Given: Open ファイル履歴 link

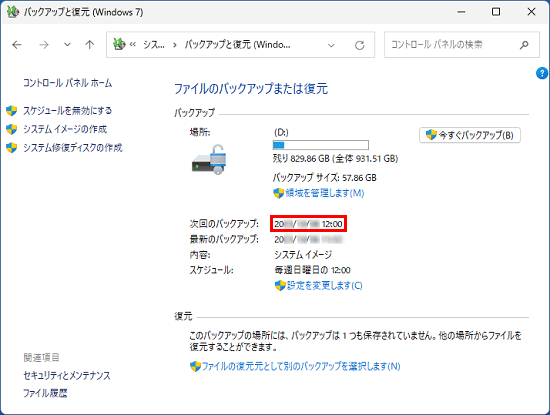Looking at the screenshot, I should point(45,393).
